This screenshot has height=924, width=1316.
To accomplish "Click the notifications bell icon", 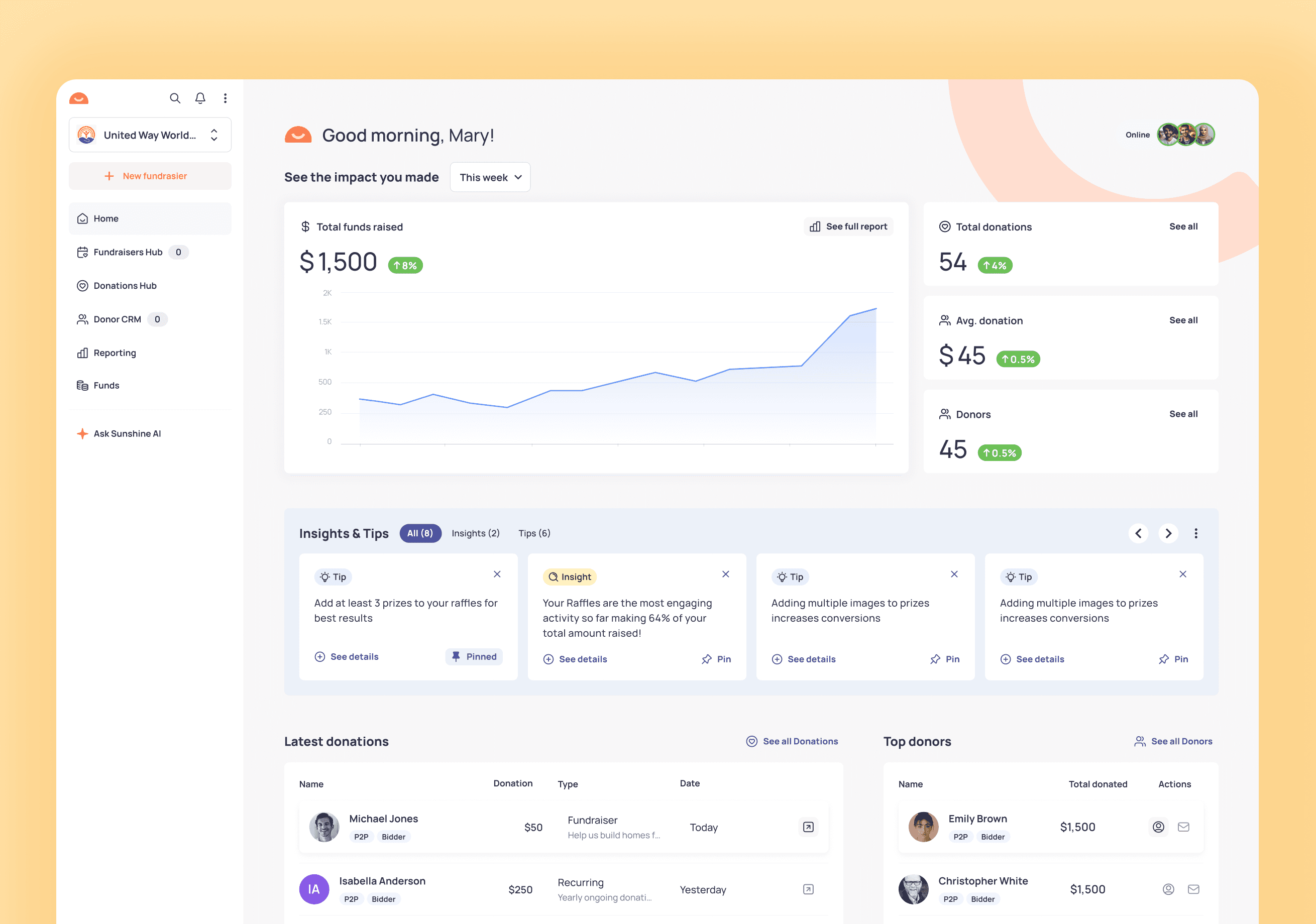I will [200, 98].
